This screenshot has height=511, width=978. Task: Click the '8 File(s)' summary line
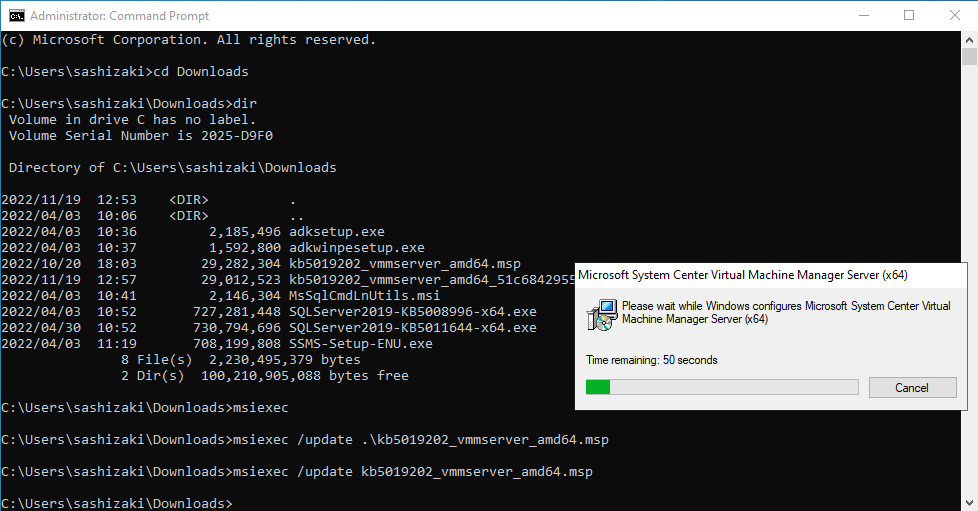[x=241, y=359]
